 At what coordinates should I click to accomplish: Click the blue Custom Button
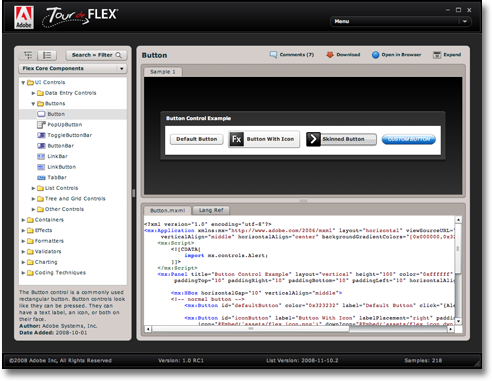click(409, 139)
